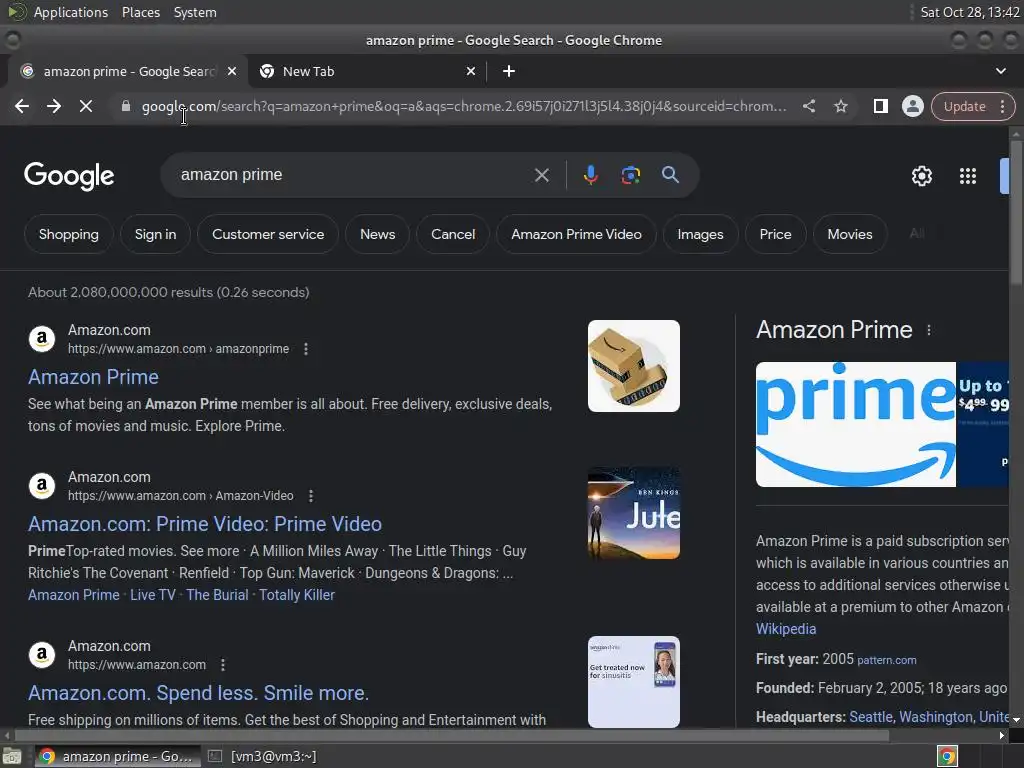The height and width of the screenshot is (768, 1024).
Task: Show the tab search dropdown
Action: tap(1000, 71)
